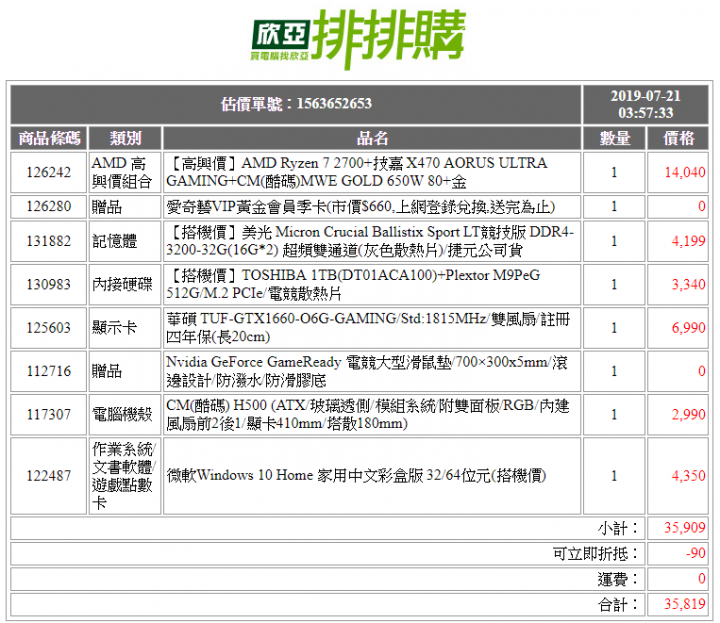Click the 可立即折抵 label
The width and height of the screenshot is (720, 623).
(595, 554)
